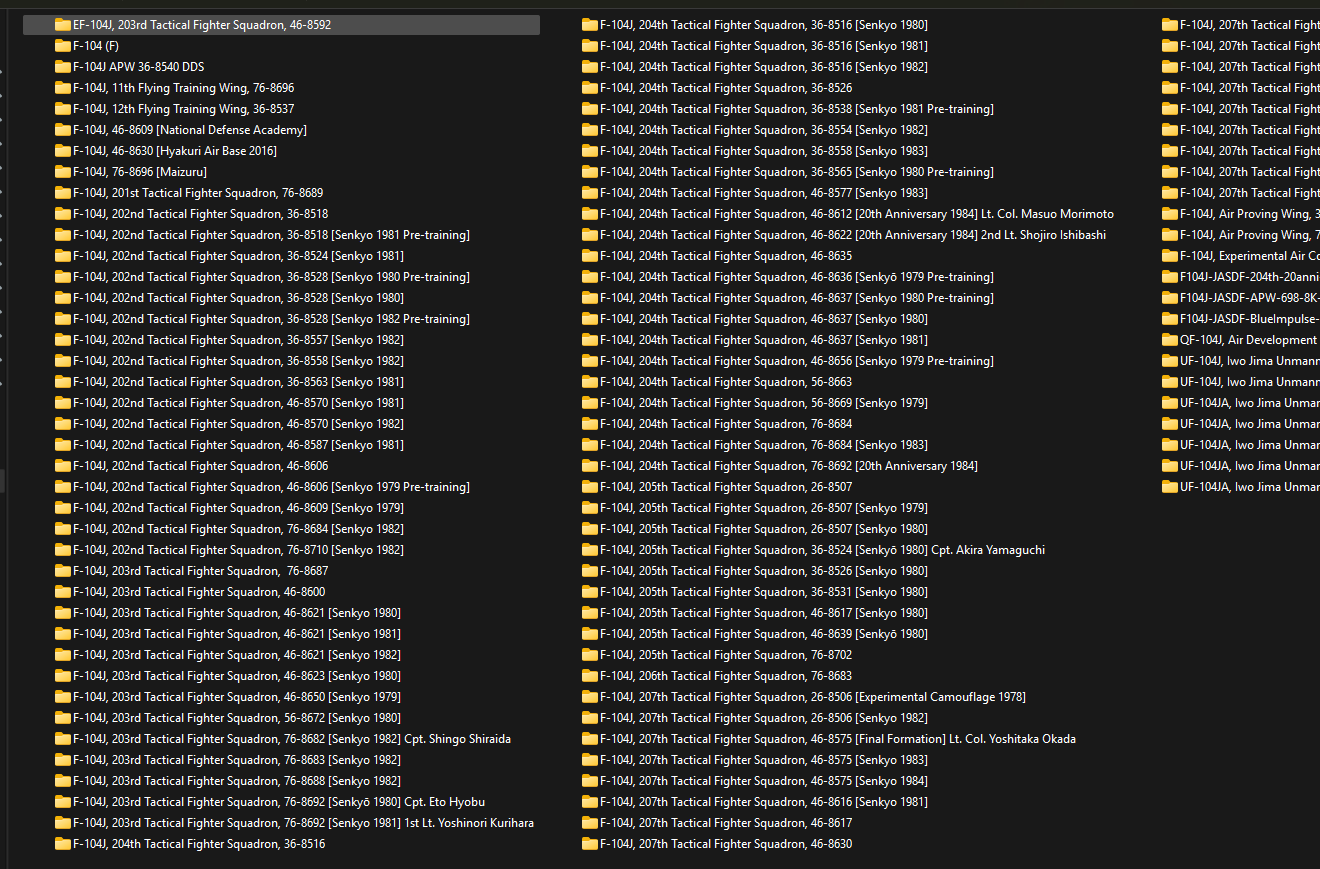Click folder icon of 204th Squadron 46-8622 Shojiro Ishibashi
The image size is (1320, 869).
coord(590,235)
